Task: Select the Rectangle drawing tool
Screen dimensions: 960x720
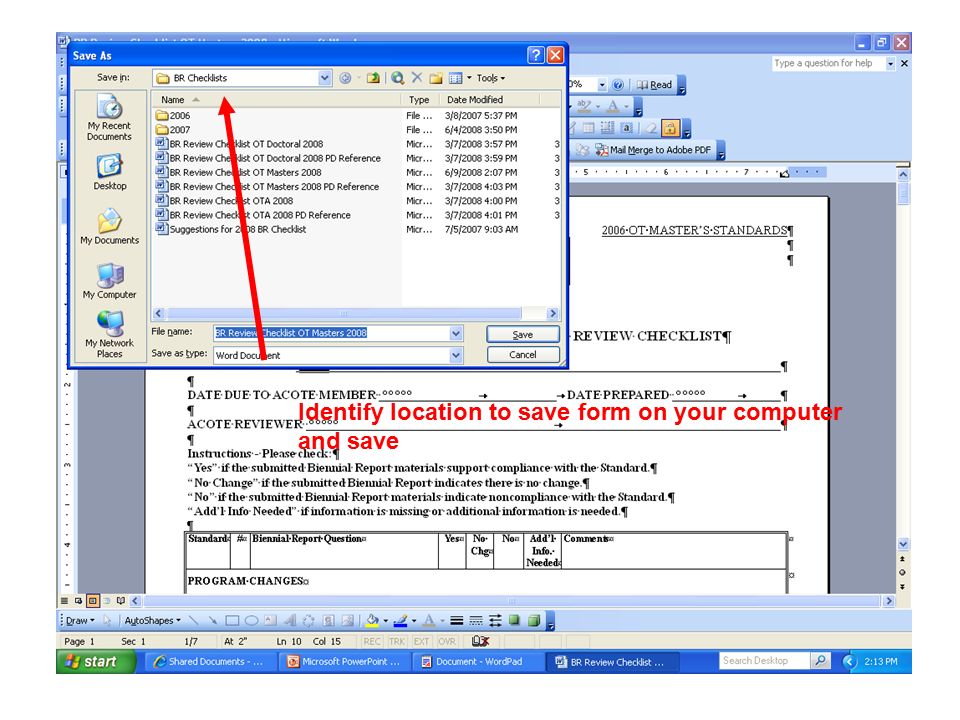Action: tap(232, 620)
